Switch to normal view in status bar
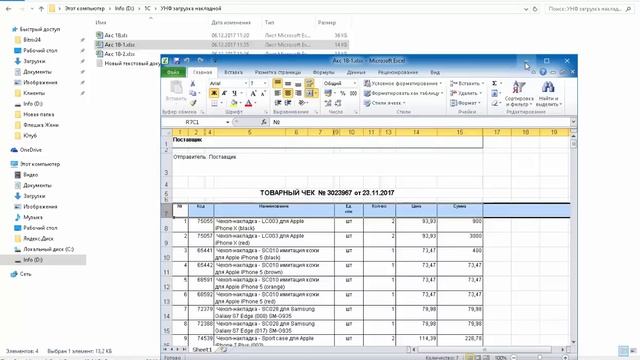 [470, 358]
